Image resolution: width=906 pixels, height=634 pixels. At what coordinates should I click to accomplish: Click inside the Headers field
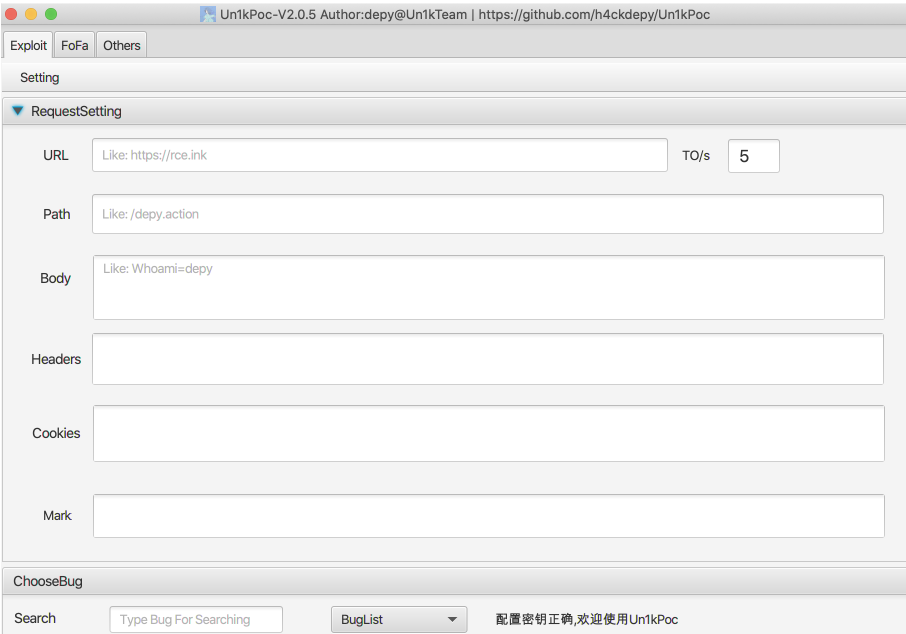point(488,359)
